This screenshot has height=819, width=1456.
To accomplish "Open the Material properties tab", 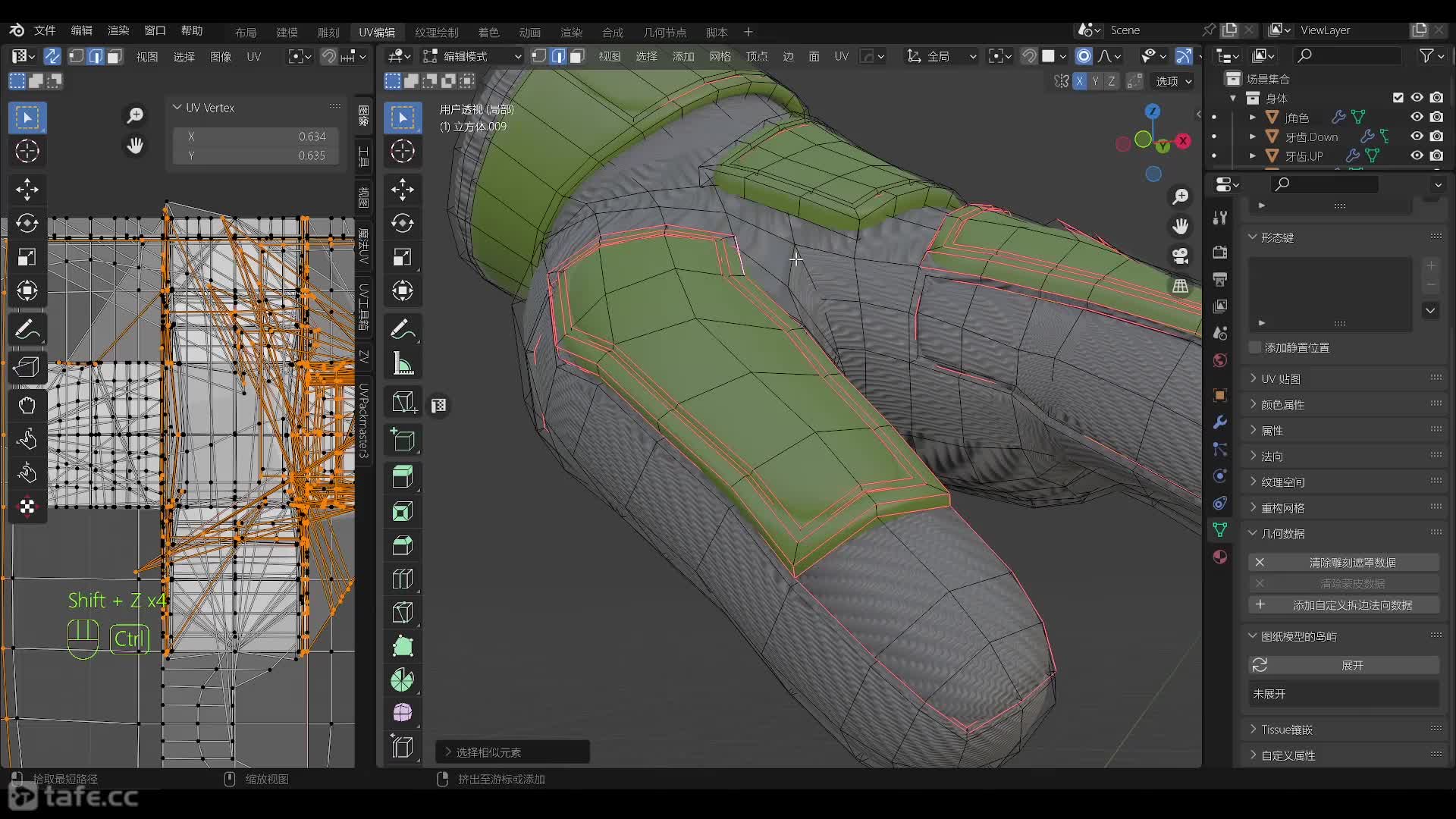I will point(1220,557).
